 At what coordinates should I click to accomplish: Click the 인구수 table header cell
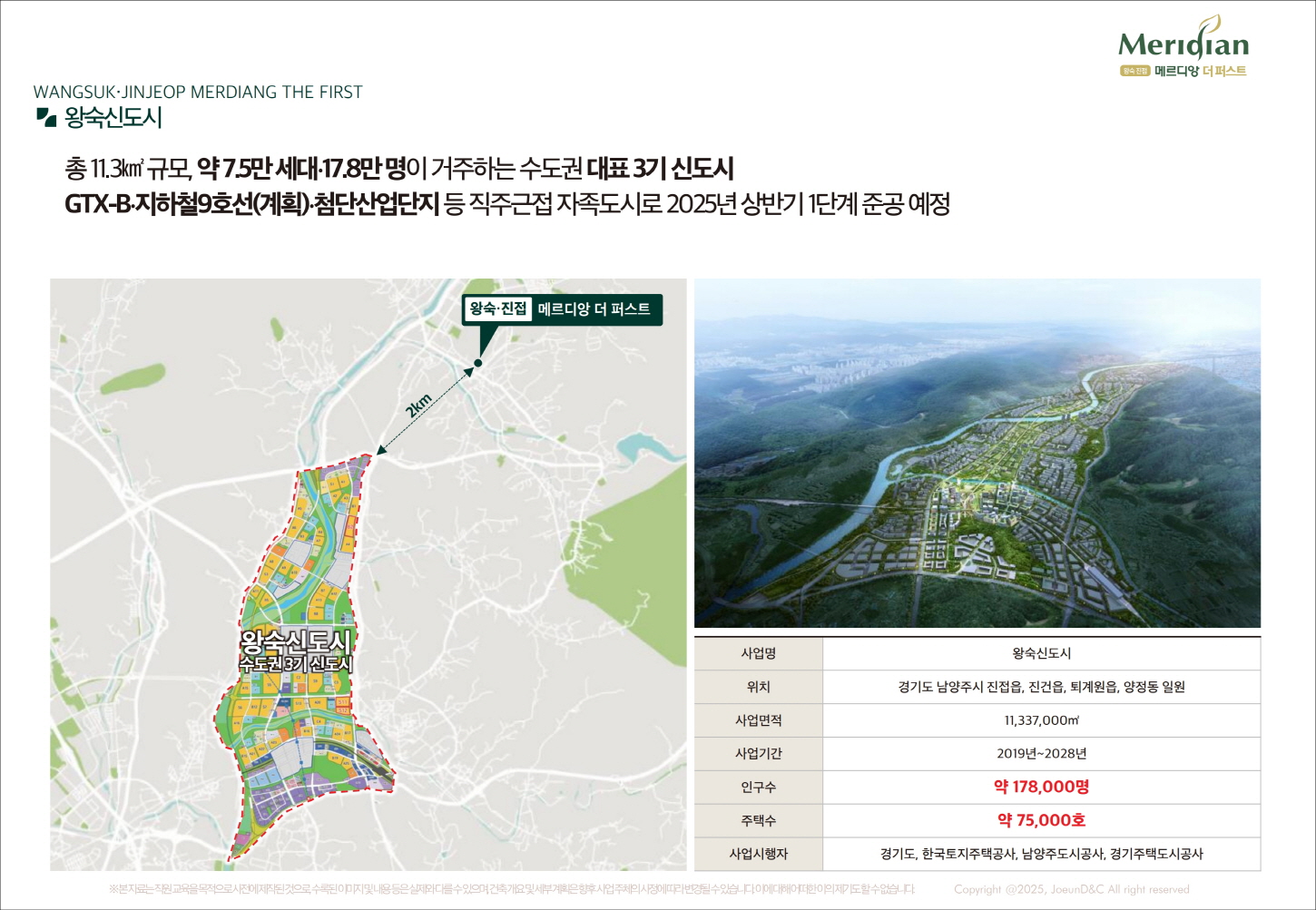pos(759,787)
